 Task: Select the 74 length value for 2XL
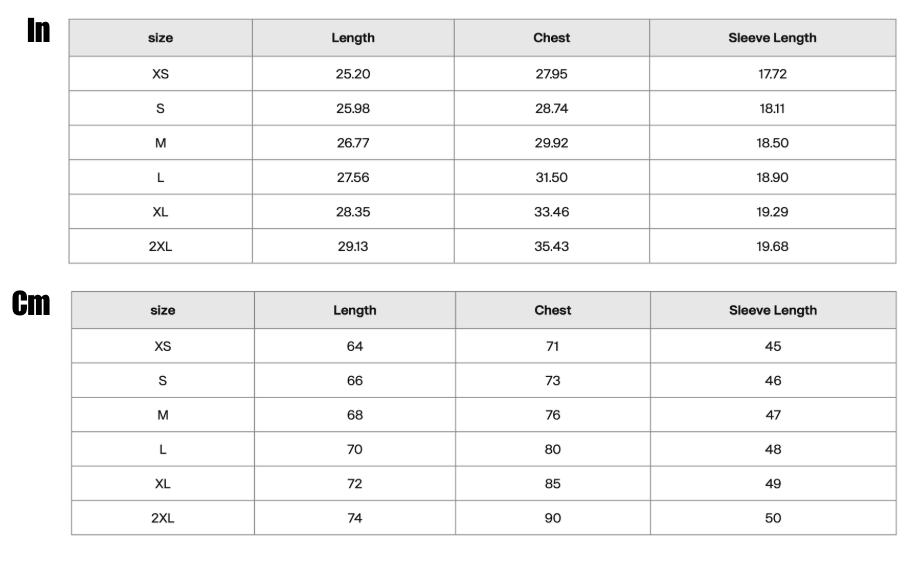coord(355,518)
